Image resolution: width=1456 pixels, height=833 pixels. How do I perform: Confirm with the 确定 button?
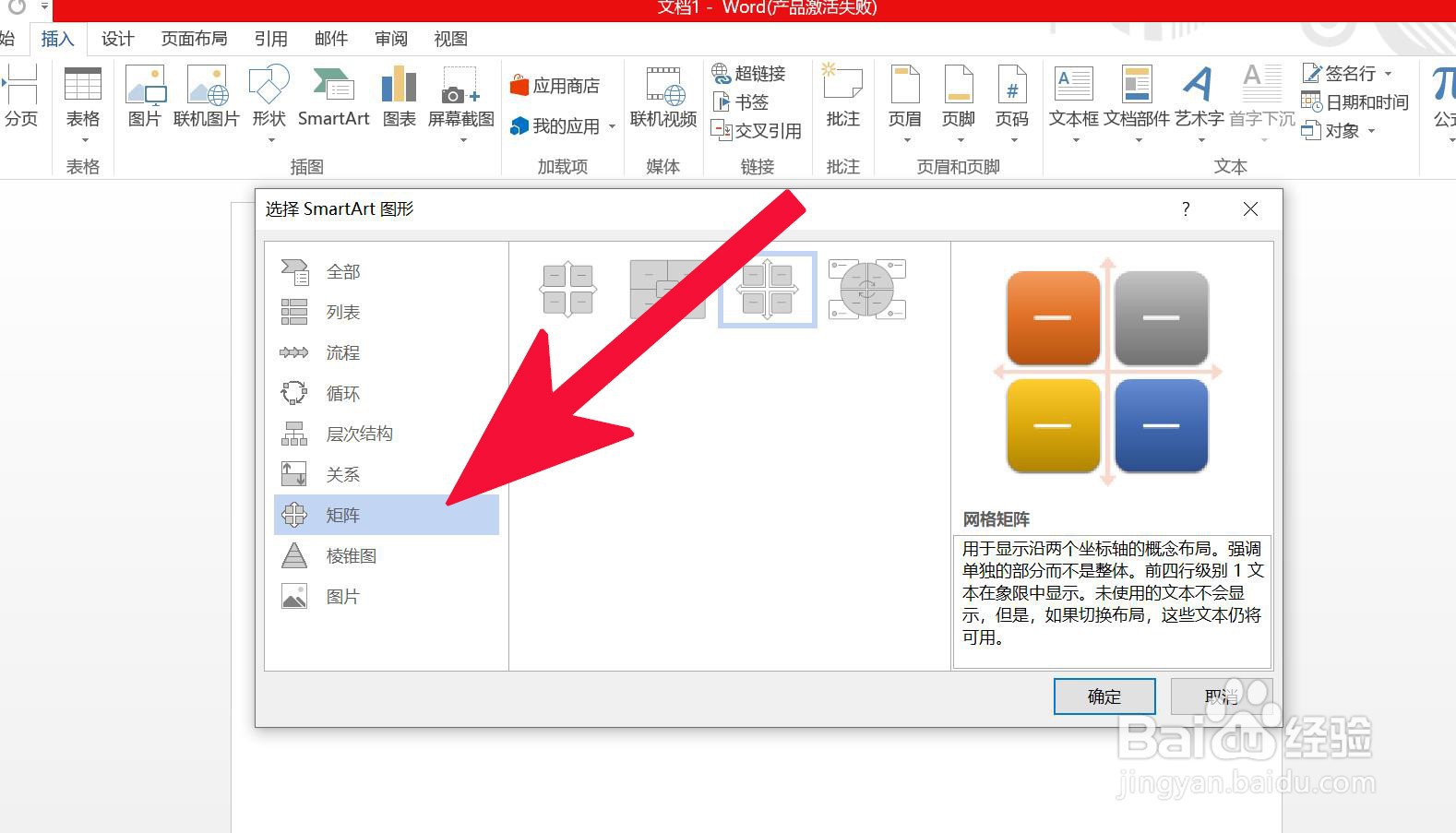click(x=1104, y=696)
